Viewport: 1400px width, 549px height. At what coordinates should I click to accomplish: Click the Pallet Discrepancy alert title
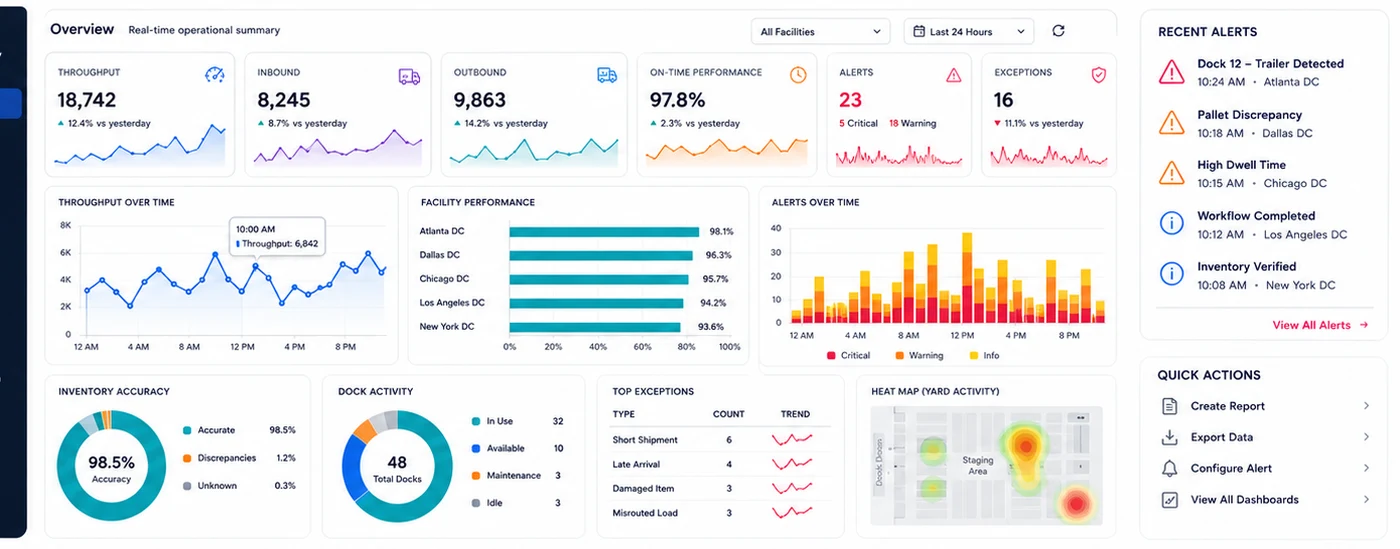1249,115
